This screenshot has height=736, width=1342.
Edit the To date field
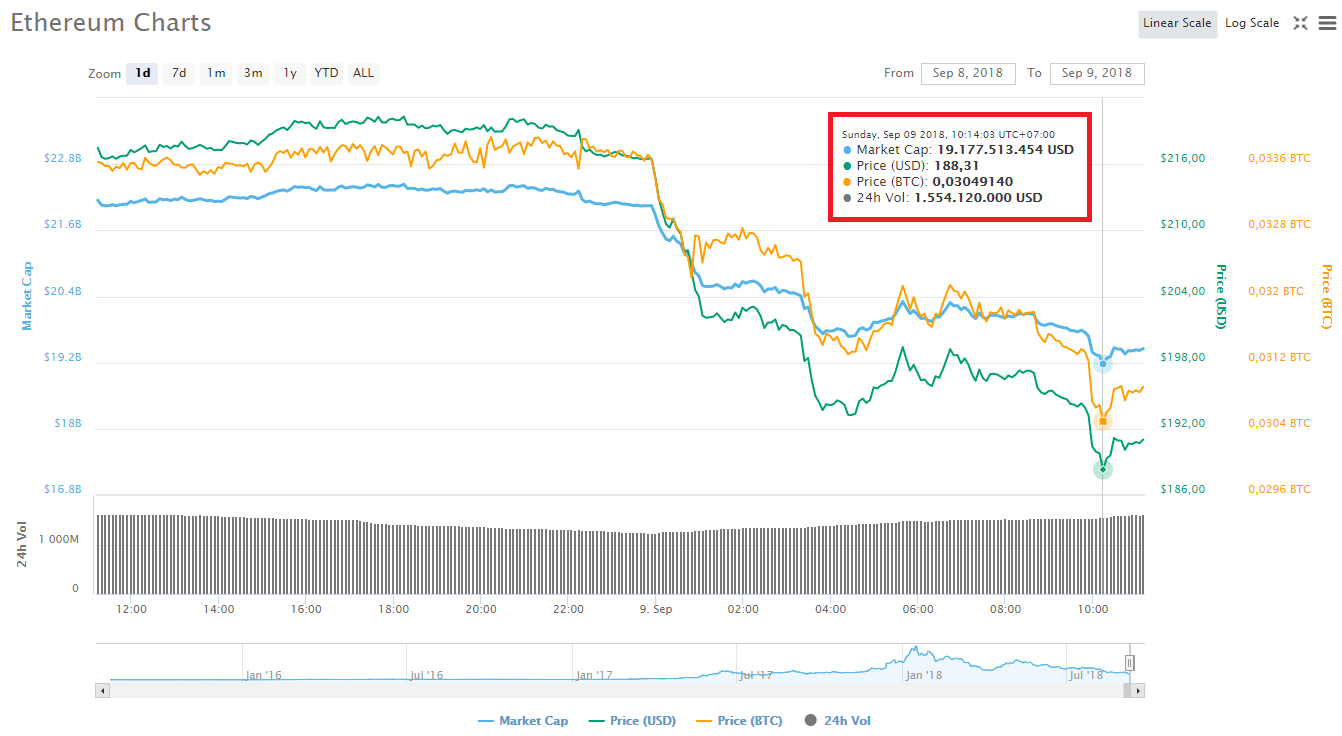[1097, 73]
